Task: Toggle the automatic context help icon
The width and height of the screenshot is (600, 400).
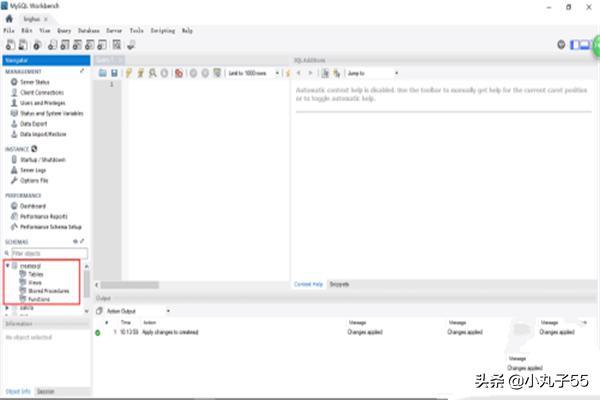Action: click(x=337, y=73)
